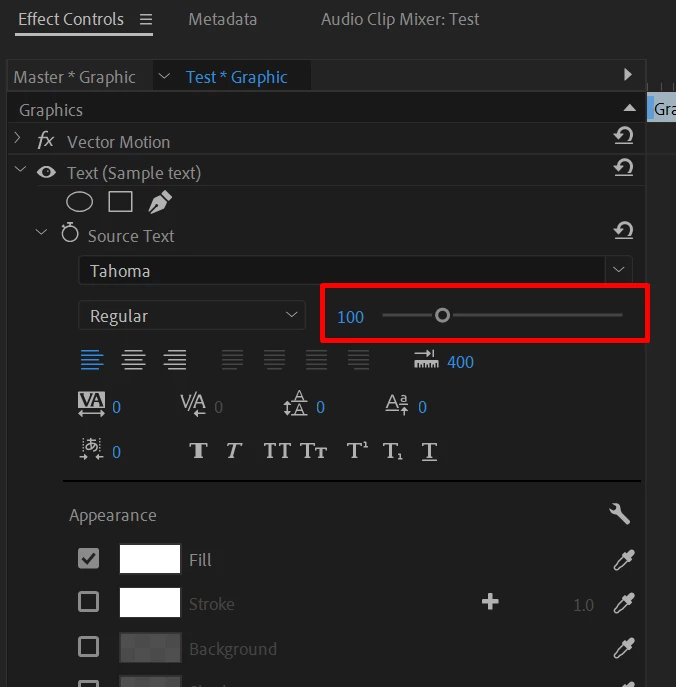Screen dimensions: 676x687
Task: Click the stroke width value 1.0
Action: tap(584, 605)
